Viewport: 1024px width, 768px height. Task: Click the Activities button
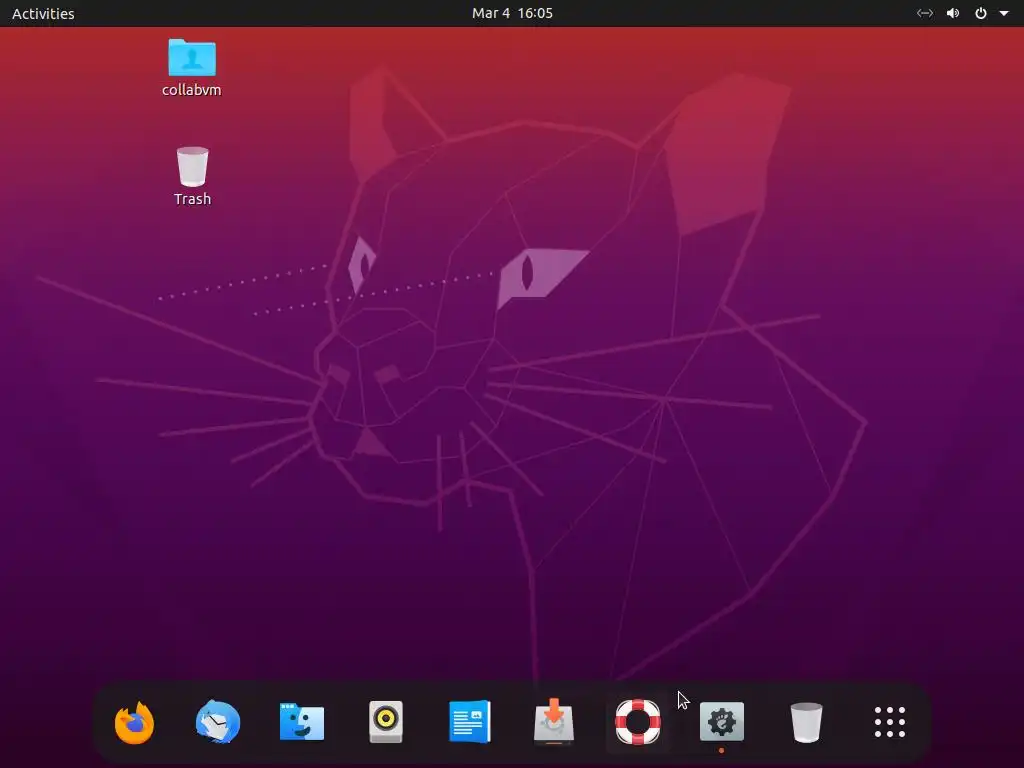43,13
